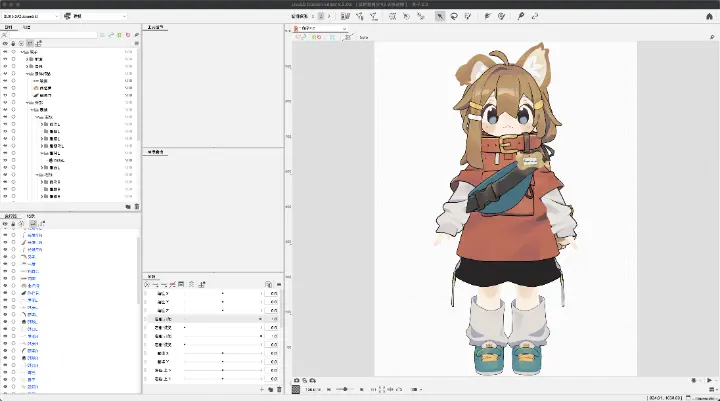The height and width of the screenshot is (401, 720).
Task: Click value field of topmost parameter
Action: click(273, 293)
